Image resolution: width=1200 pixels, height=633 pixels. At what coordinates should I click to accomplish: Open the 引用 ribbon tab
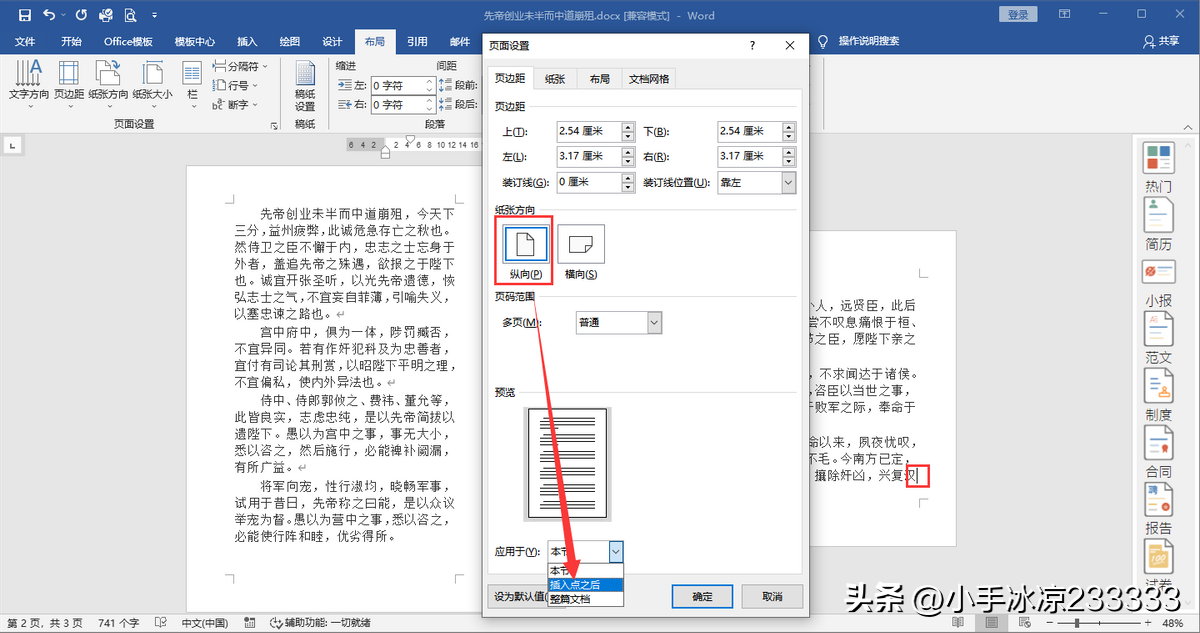tap(417, 41)
